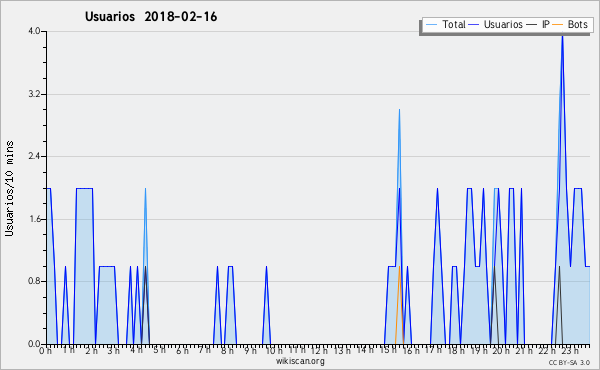Click the peak of the spike near 23 h
The width and height of the screenshot is (600, 370).
pyautogui.click(x=562, y=35)
